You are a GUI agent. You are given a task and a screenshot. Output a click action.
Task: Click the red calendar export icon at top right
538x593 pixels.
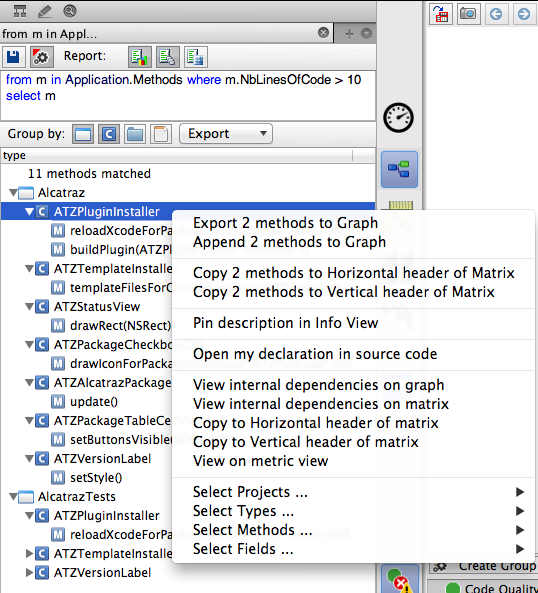[441, 14]
